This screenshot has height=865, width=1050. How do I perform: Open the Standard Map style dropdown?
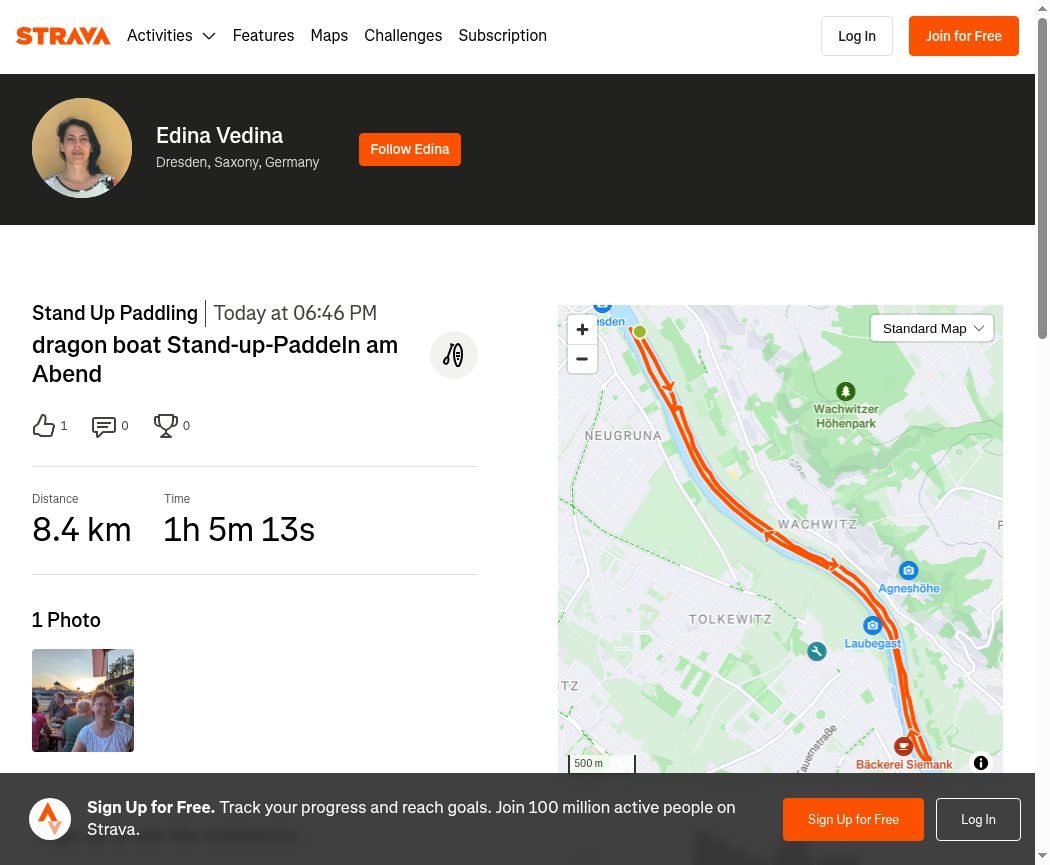(931, 328)
